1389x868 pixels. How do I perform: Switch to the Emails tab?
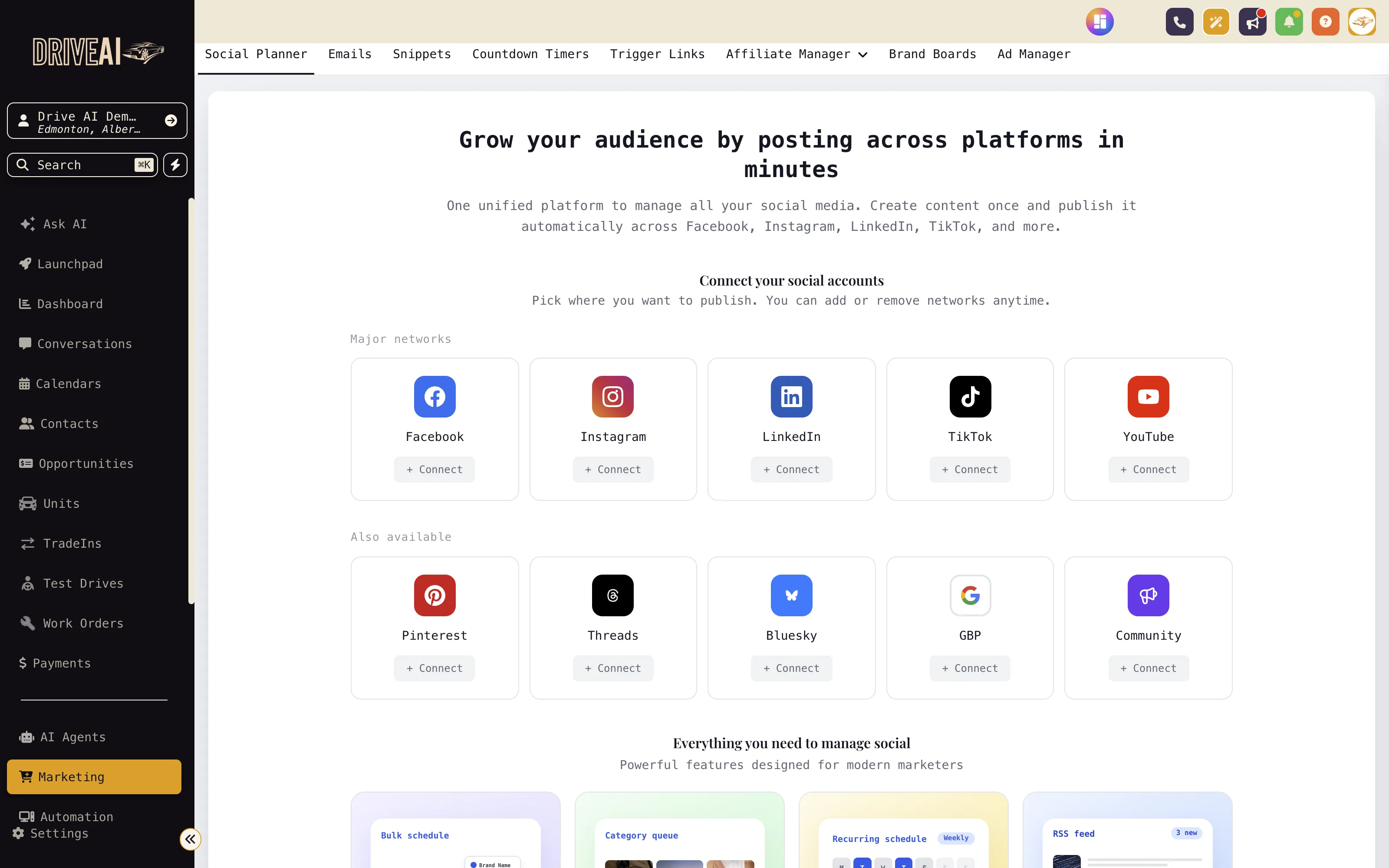pyautogui.click(x=350, y=54)
